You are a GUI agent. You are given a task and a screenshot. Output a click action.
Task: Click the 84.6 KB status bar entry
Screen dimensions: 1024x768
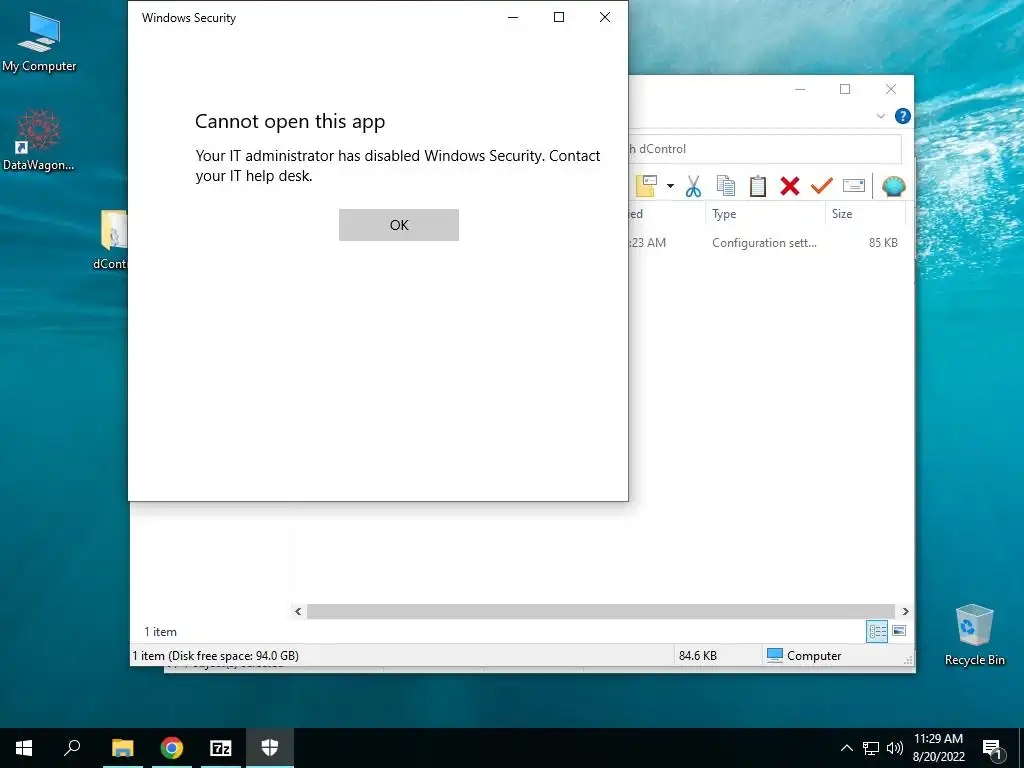697,656
